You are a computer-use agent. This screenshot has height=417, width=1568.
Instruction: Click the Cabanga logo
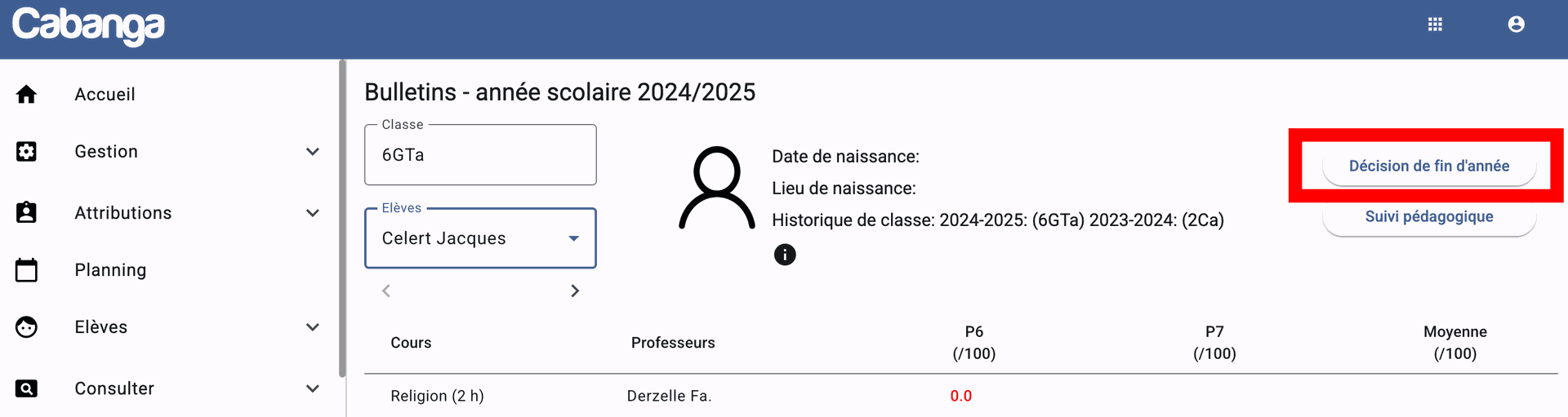88,25
